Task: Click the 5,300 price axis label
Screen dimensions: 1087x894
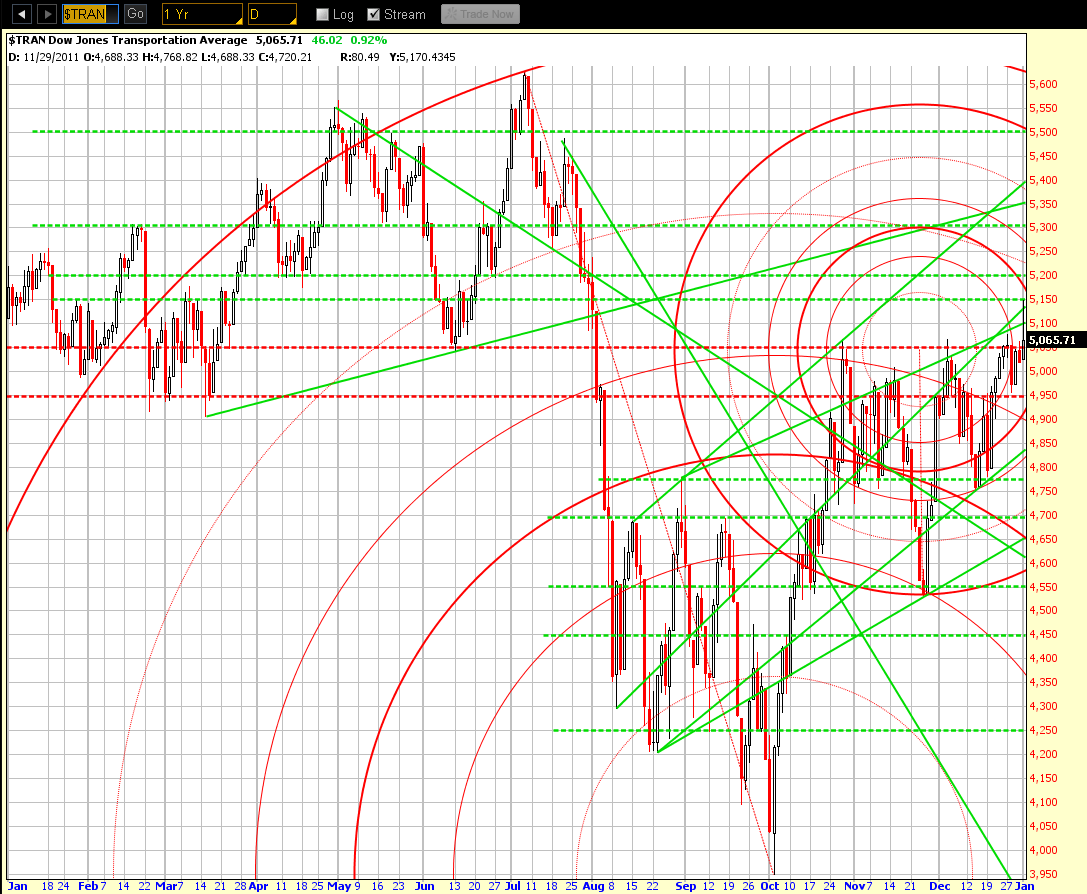Action: [x=1043, y=227]
